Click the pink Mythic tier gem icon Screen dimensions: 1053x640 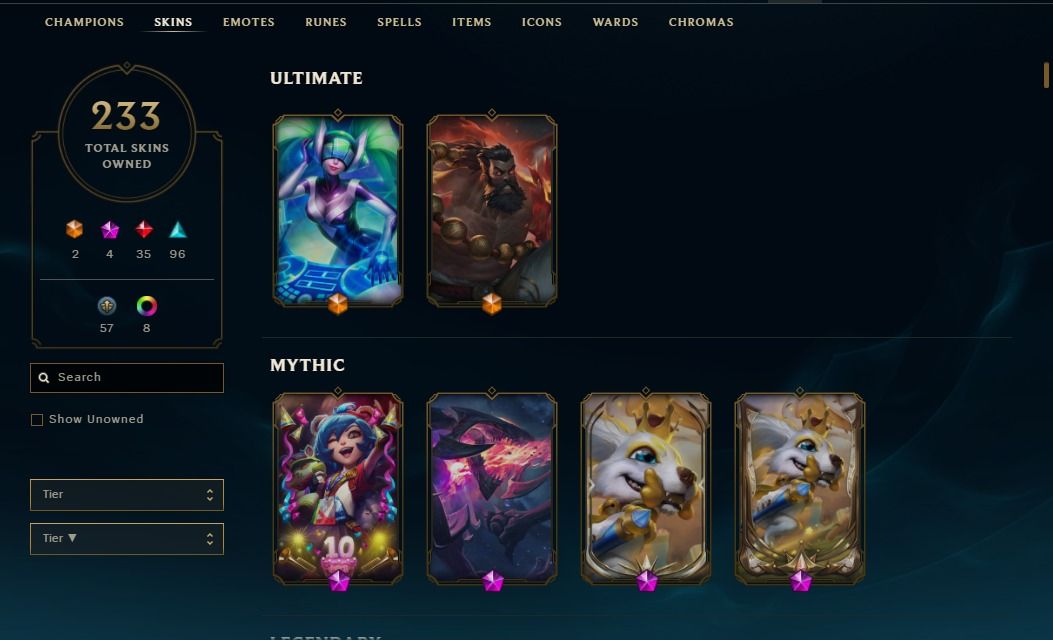[x=109, y=230]
